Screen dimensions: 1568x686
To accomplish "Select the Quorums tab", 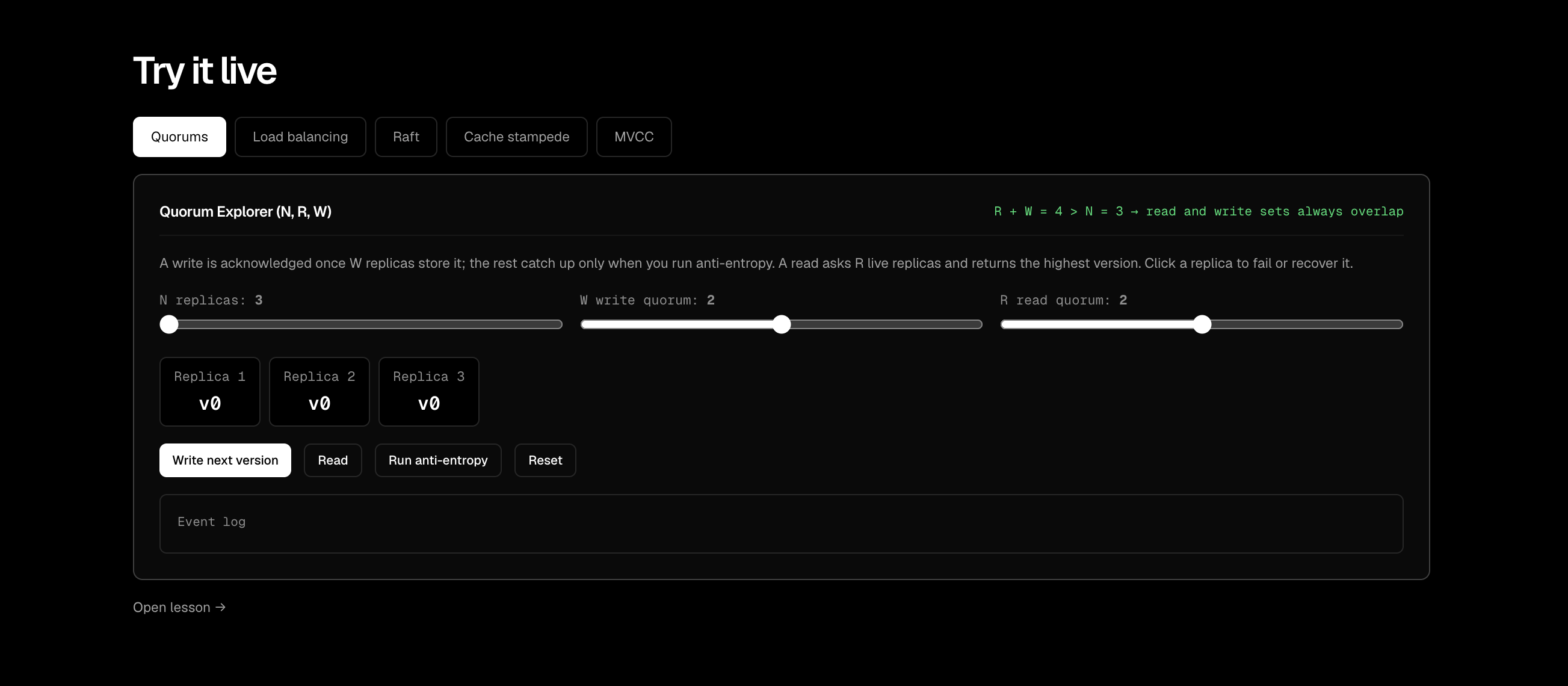I will point(179,137).
